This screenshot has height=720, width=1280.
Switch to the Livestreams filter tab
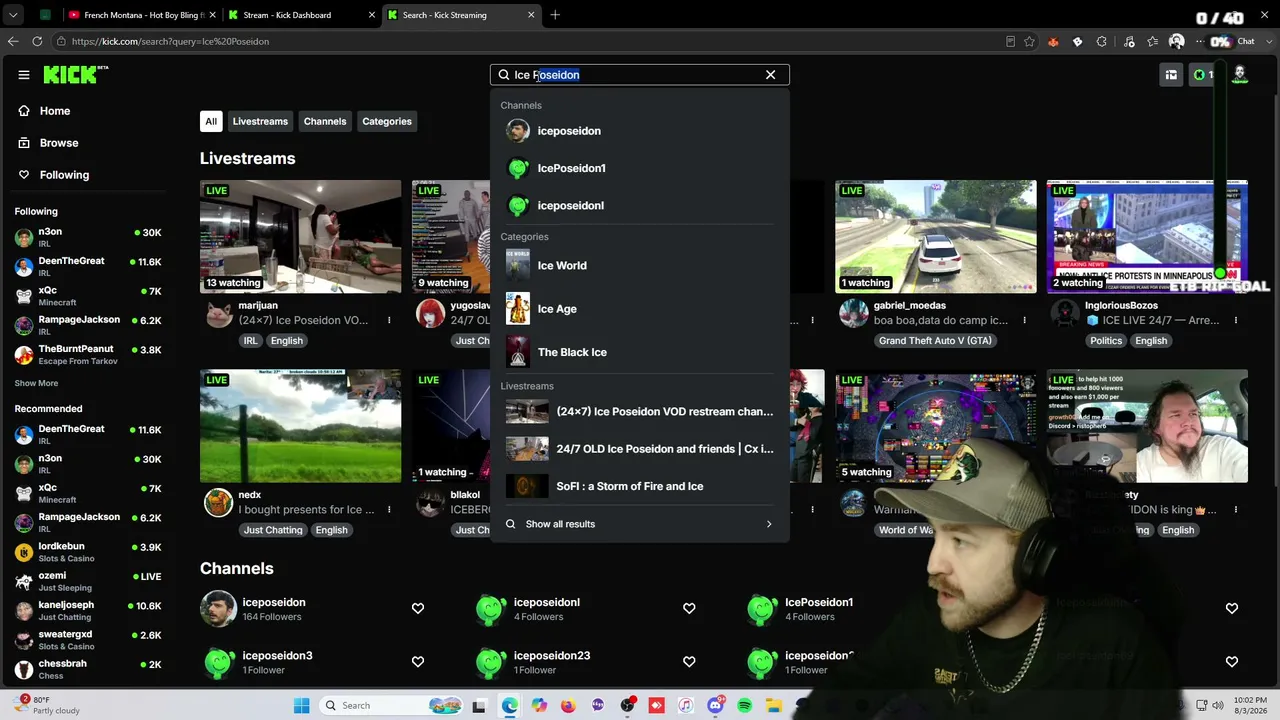260,121
